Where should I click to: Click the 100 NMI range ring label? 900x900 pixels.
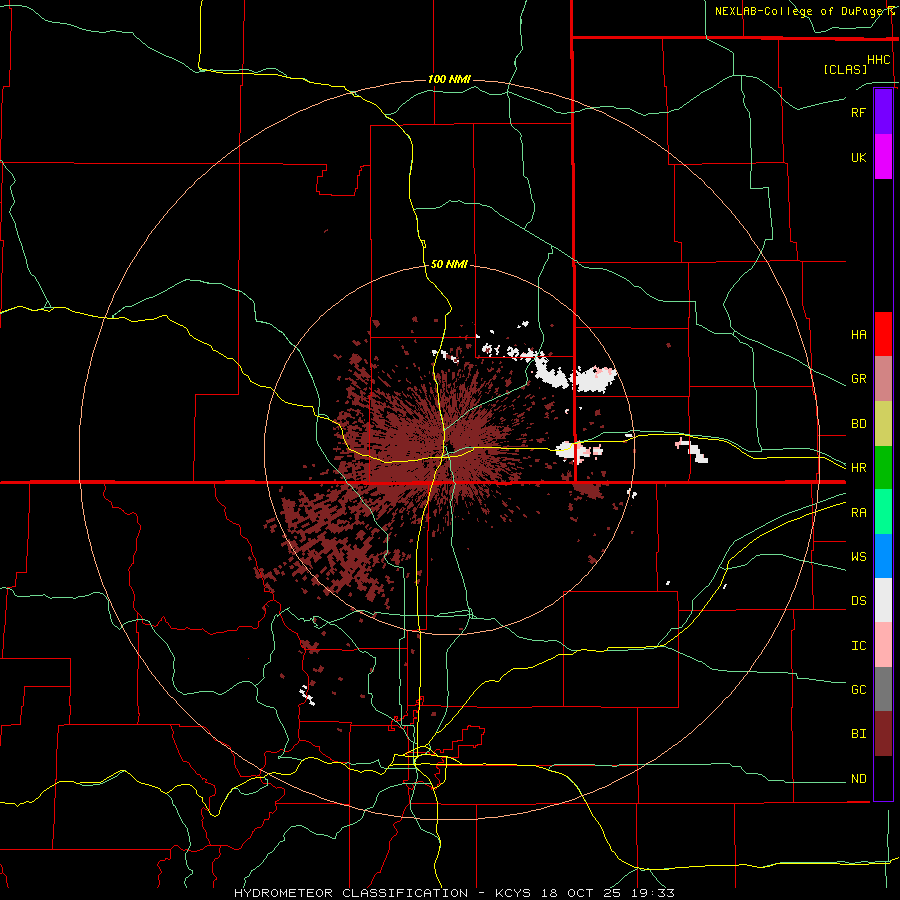pos(449,79)
